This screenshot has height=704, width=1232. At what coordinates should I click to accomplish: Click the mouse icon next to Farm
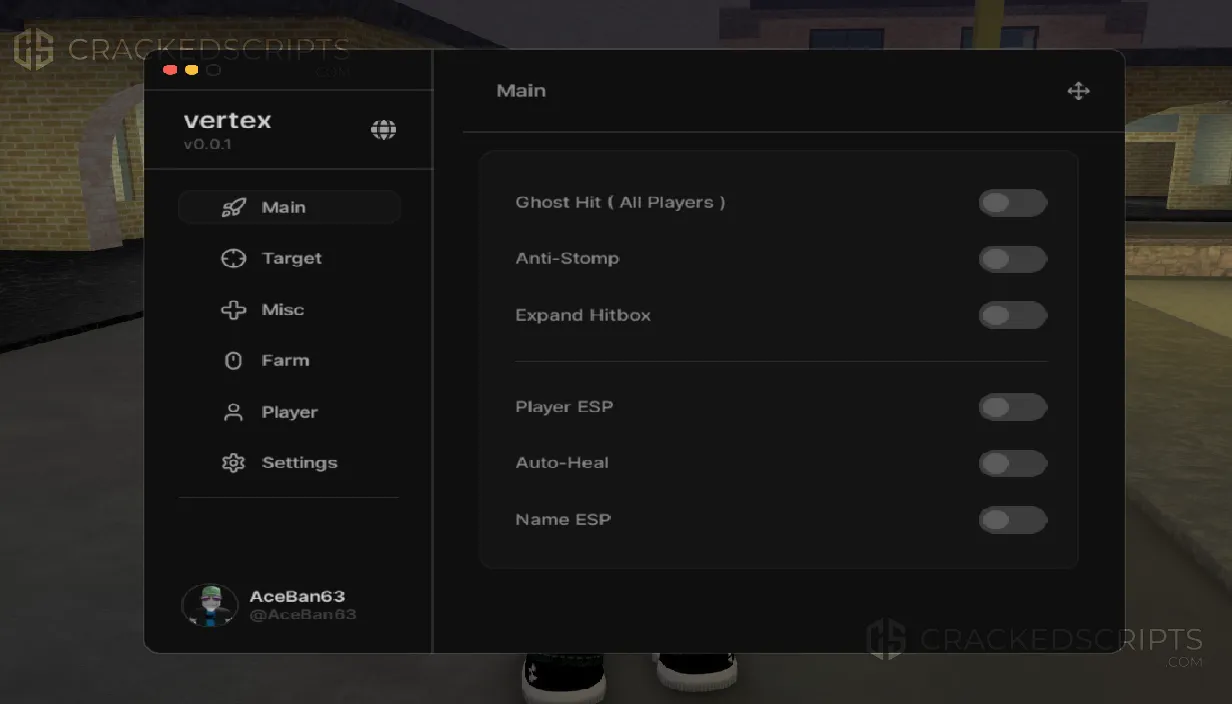pos(233,361)
